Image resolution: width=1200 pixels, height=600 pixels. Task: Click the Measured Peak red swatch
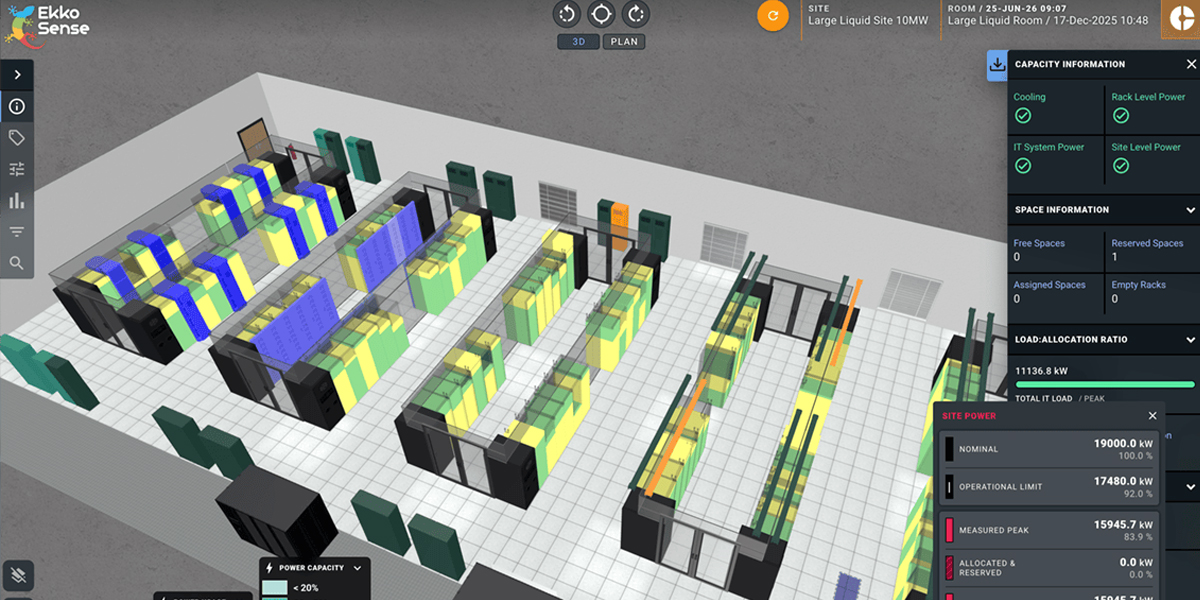949,530
